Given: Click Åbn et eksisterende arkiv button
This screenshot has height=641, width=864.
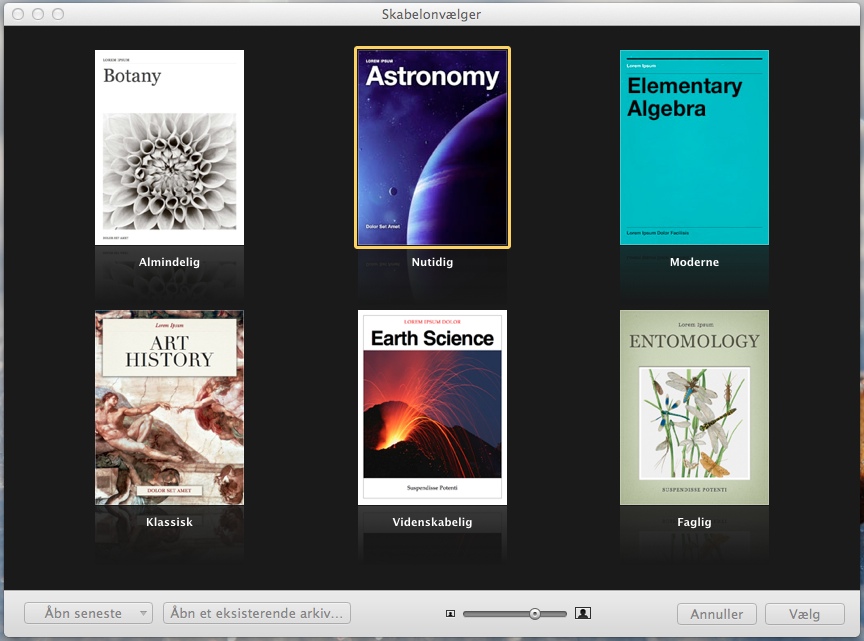Looking at the screenshot, I should tap(257, 613).
